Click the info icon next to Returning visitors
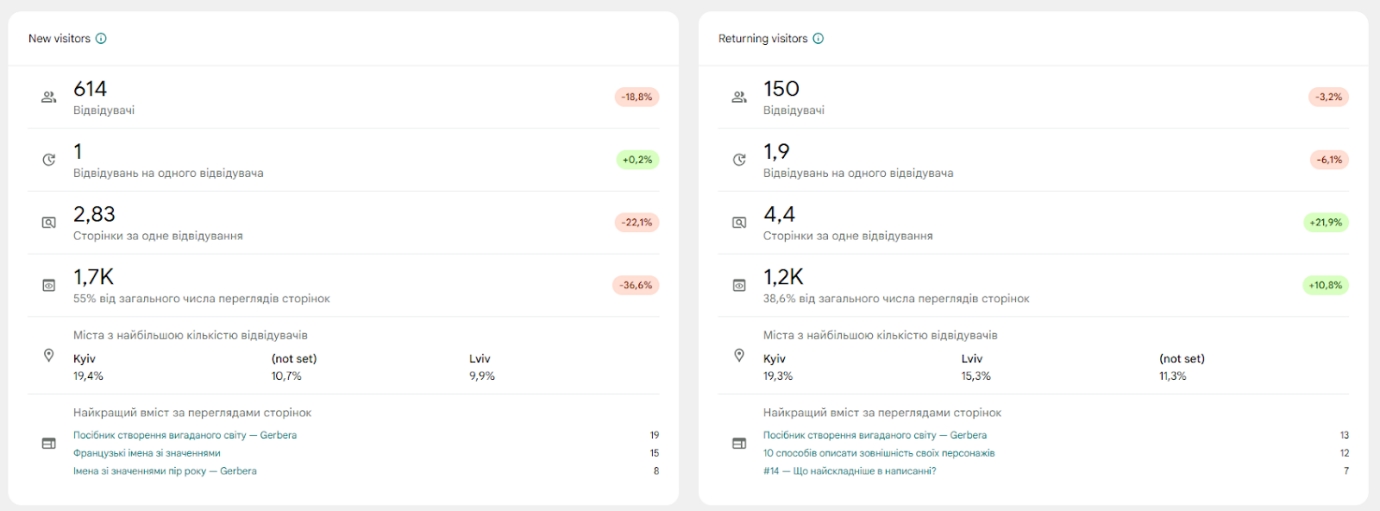 pyautogui.click(x=818, y=39)
